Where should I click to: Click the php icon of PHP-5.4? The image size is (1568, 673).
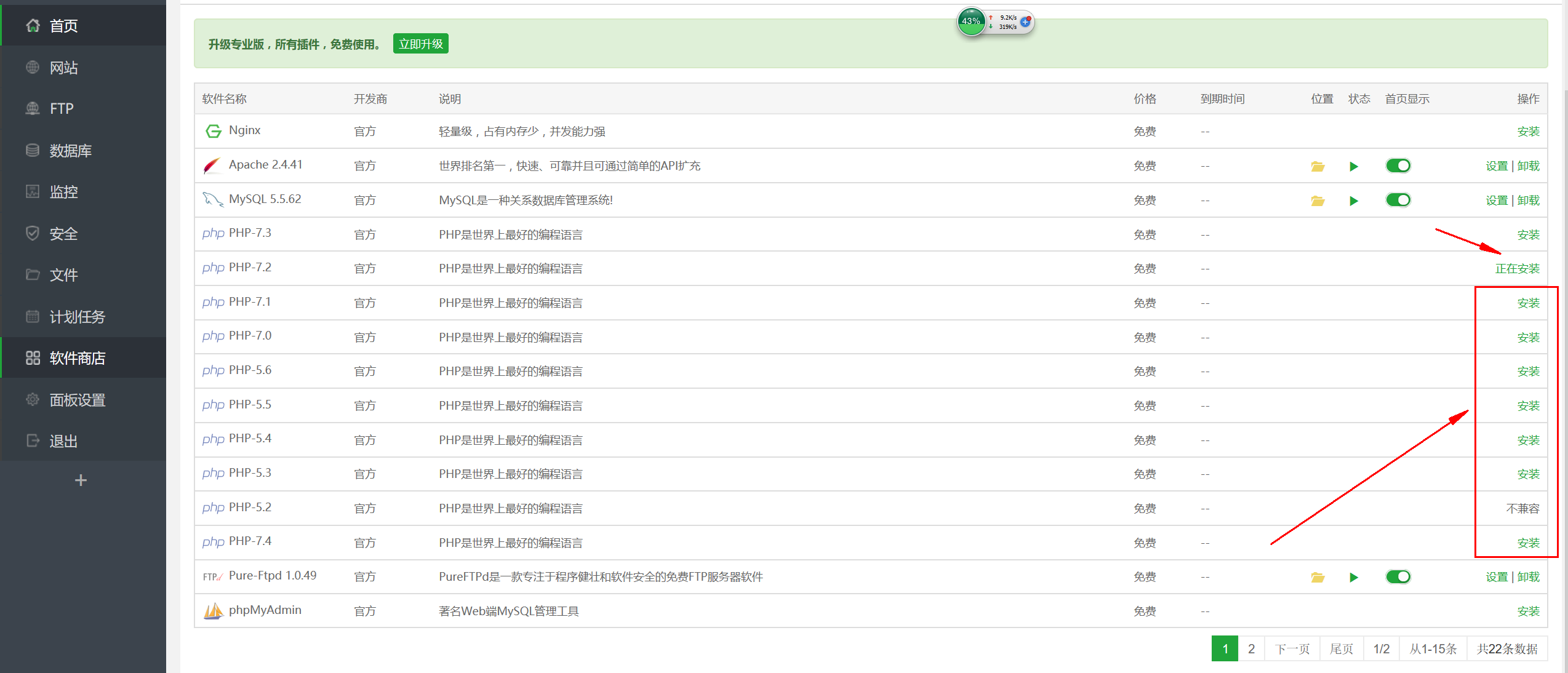[x=213, y=440]
